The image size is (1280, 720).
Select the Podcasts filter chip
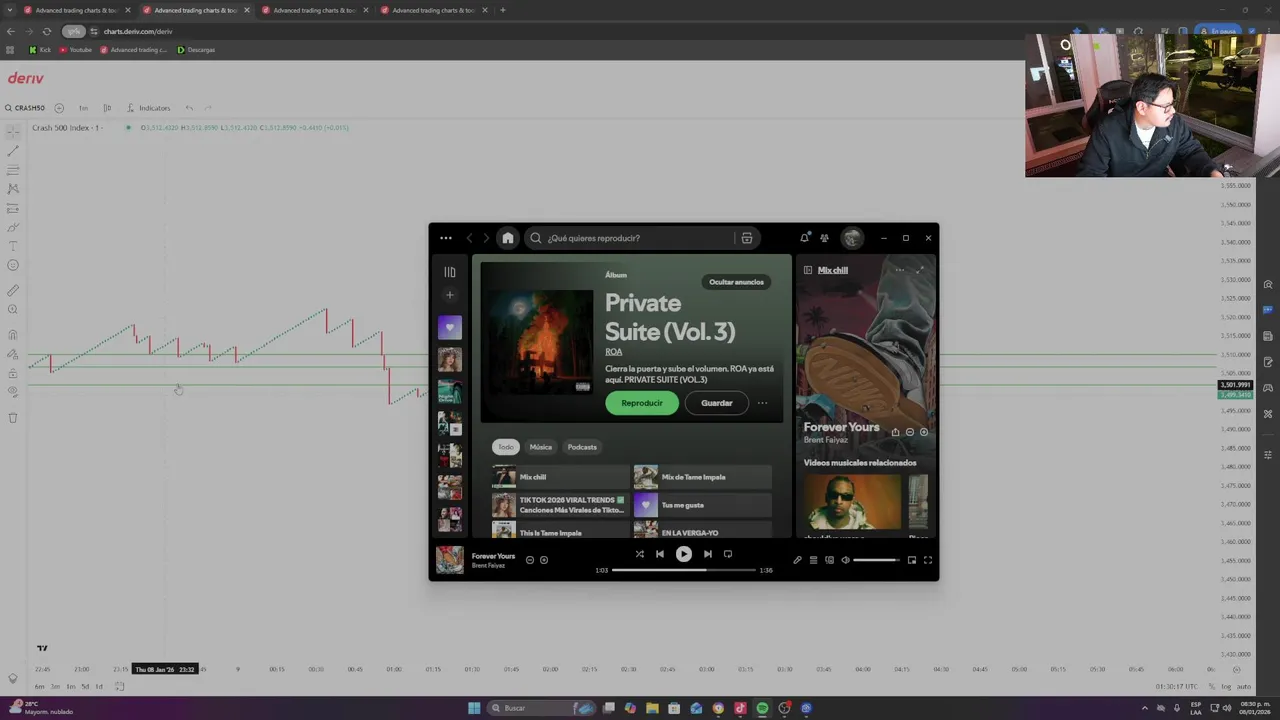[582, 447]
